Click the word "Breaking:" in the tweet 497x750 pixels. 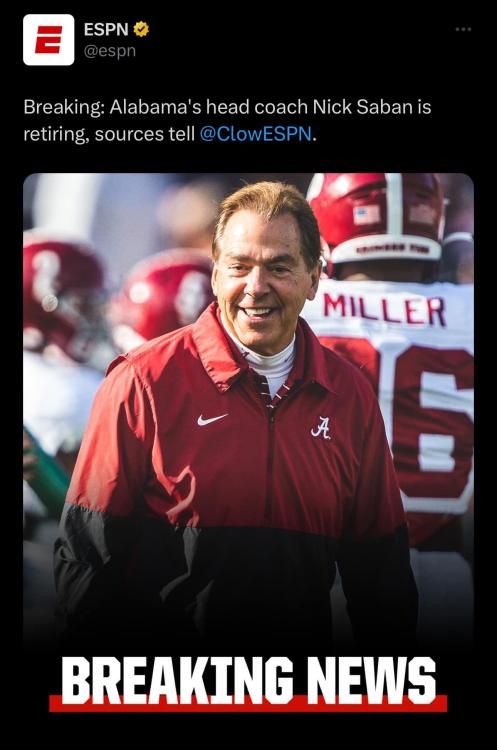click(x=64, y=107)
